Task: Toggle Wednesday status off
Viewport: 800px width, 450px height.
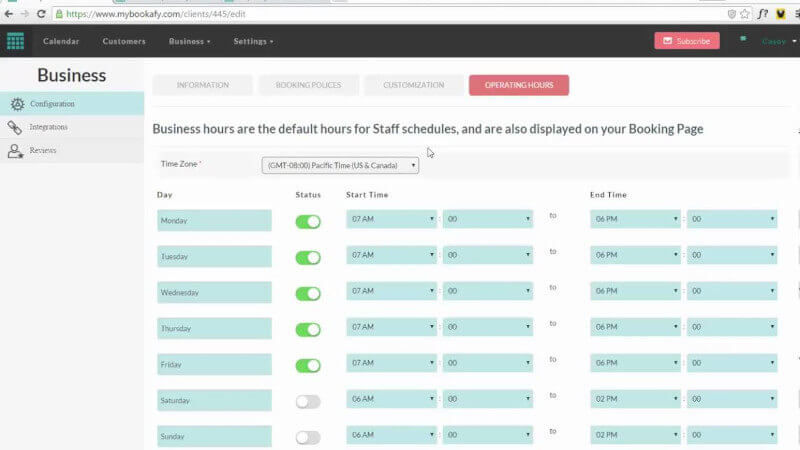Action: (308, 293)
